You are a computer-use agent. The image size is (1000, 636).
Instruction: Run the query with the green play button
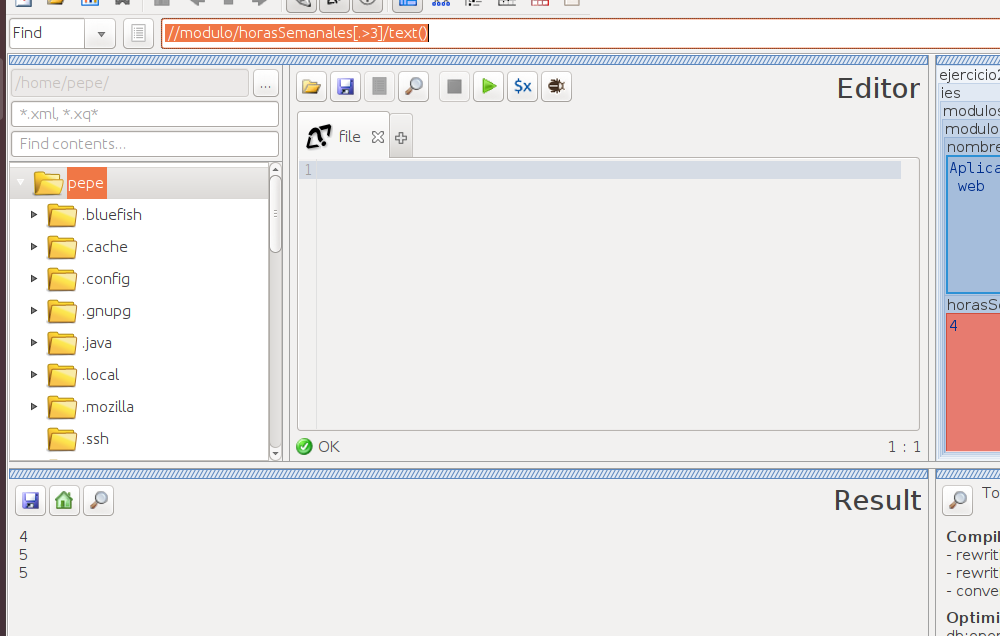pos(489,86)
